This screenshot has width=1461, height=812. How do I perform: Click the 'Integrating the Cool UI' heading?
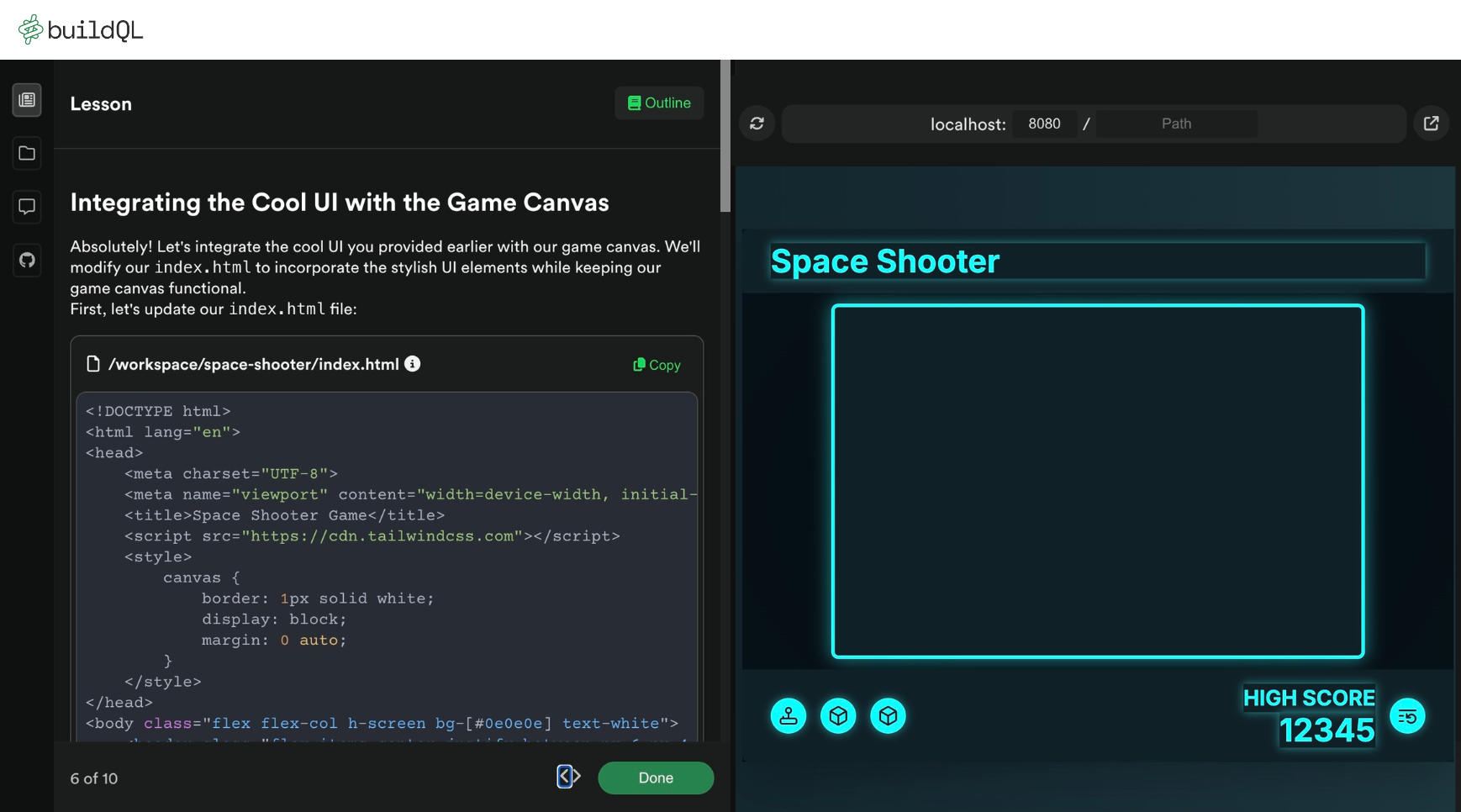340,203
